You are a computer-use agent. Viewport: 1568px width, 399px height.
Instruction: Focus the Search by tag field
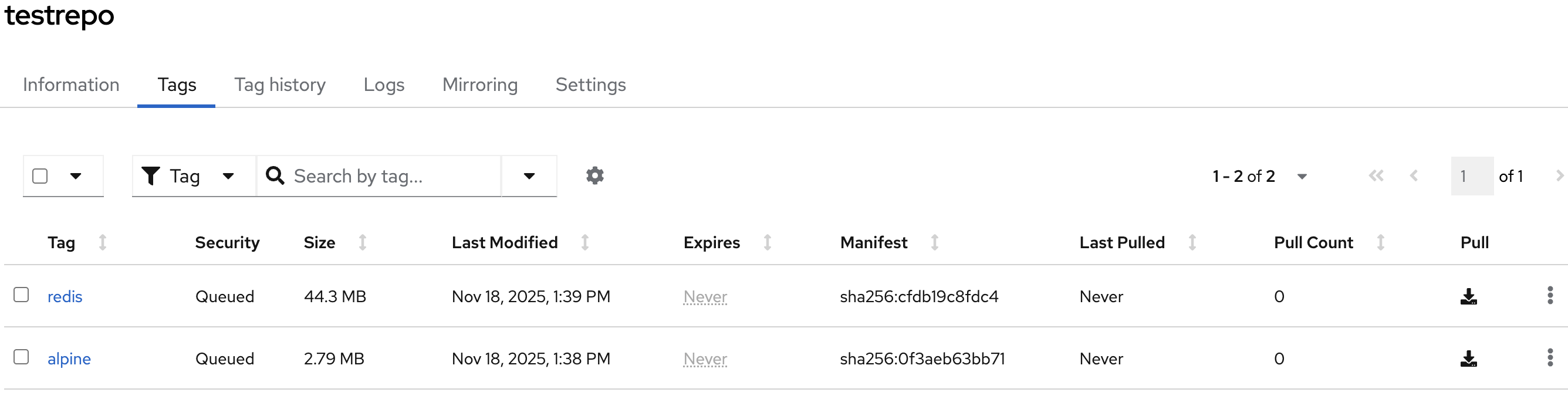390,177
